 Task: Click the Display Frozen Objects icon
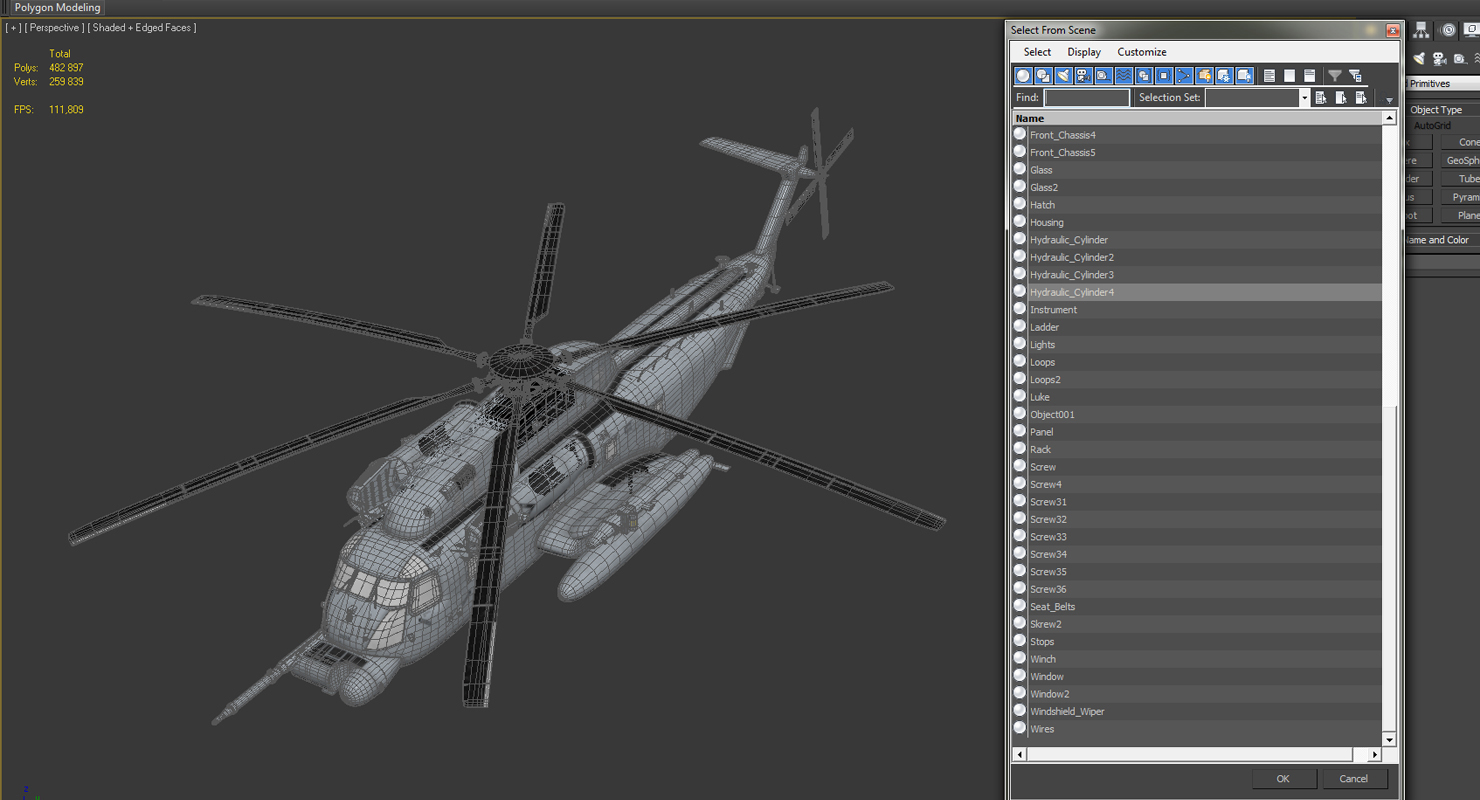pos(1224,76)
